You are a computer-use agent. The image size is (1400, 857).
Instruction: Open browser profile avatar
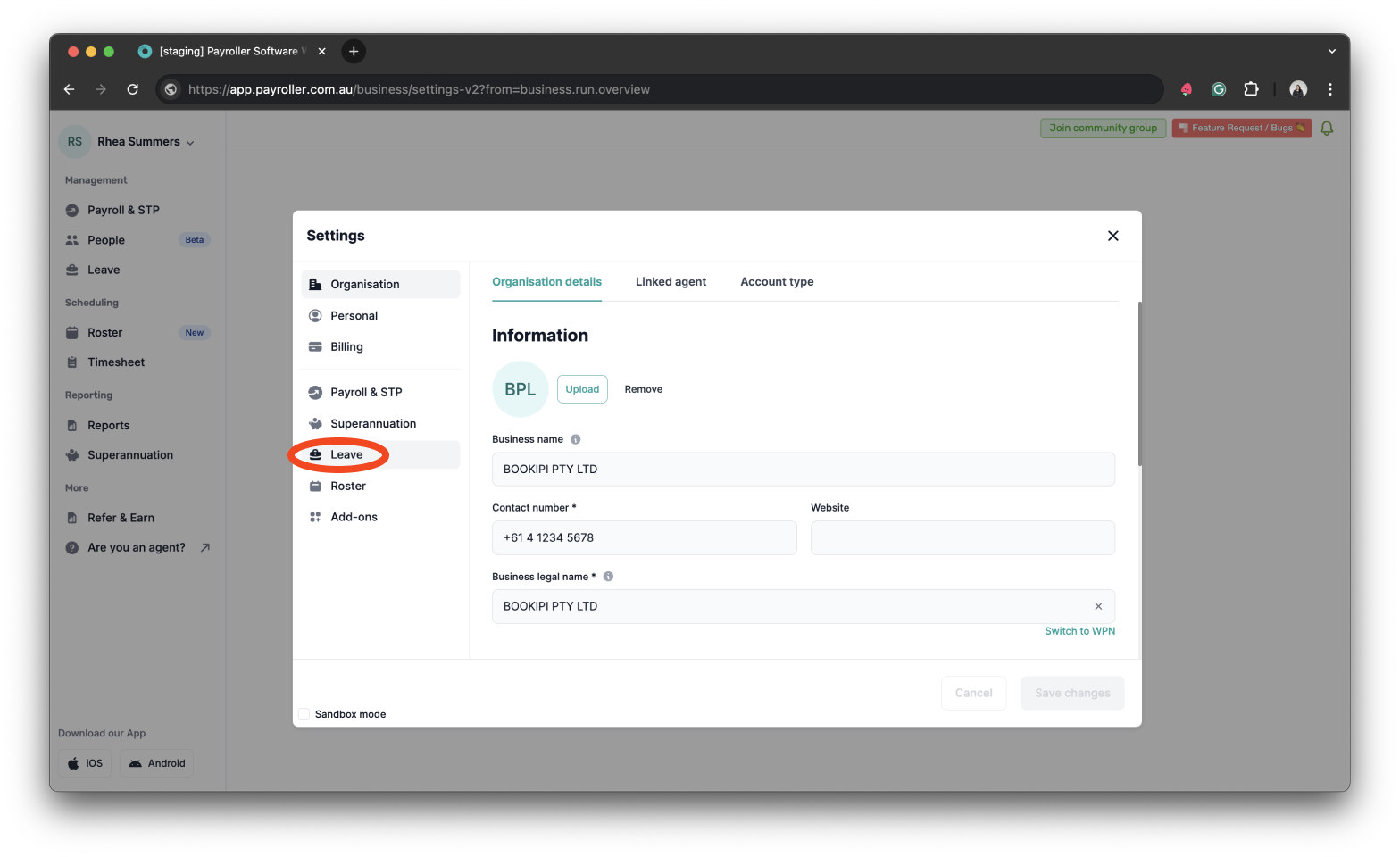click(x=1298, y=89)
